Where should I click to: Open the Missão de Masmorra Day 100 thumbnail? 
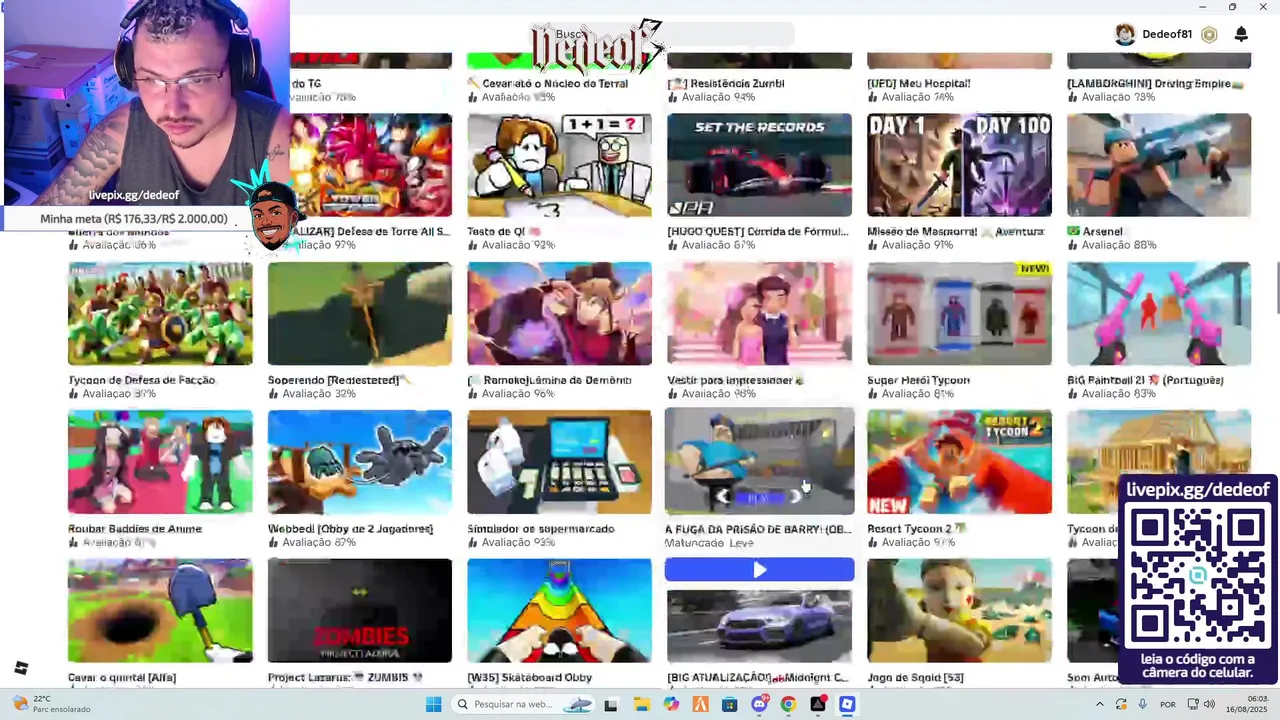pyautogui.click(x=959, y=165)
